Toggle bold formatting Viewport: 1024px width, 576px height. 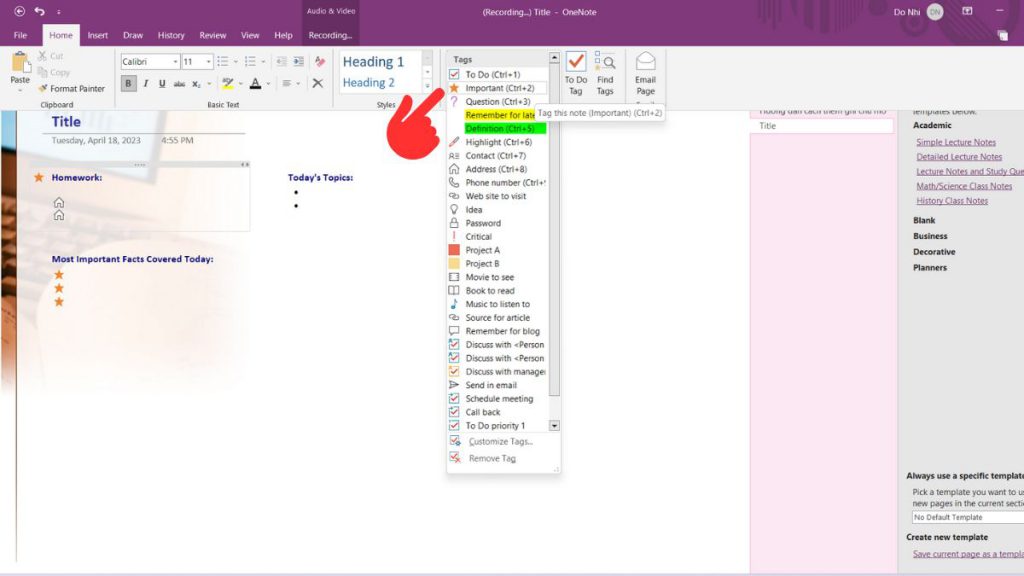click(128, 84)
